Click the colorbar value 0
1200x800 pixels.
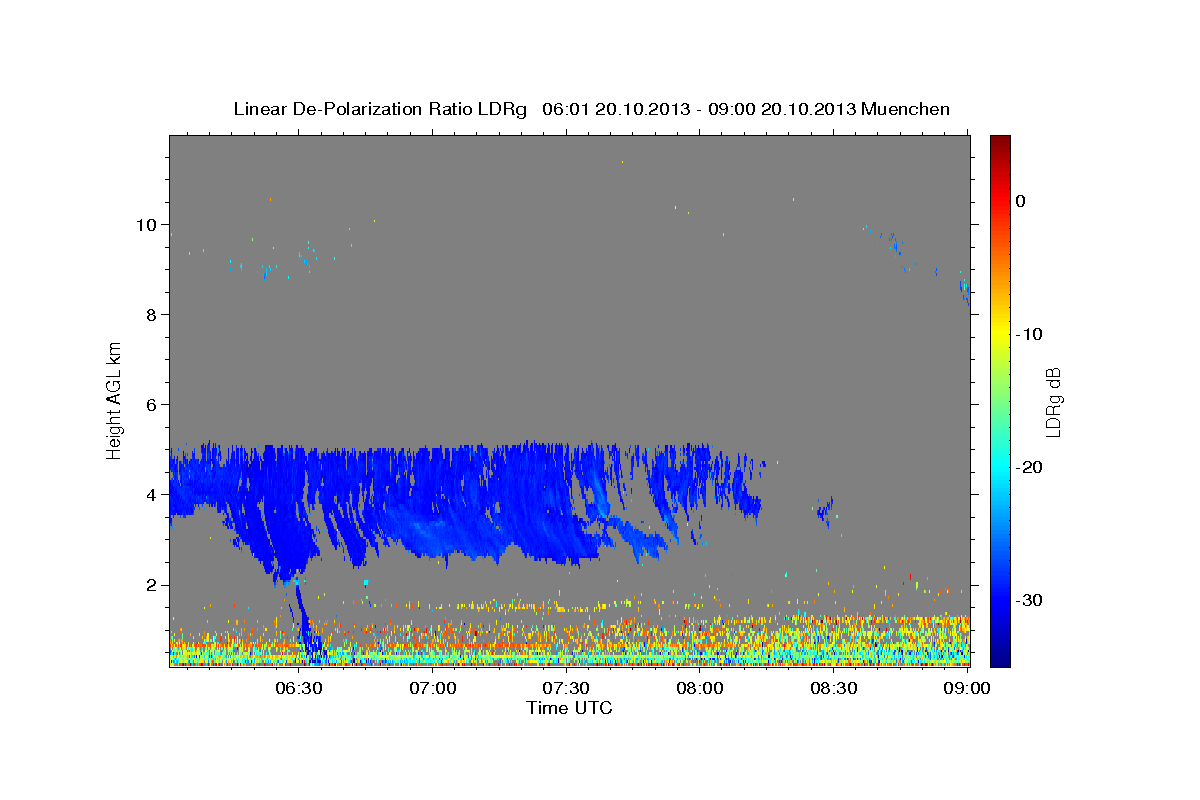click(1021, 201)
